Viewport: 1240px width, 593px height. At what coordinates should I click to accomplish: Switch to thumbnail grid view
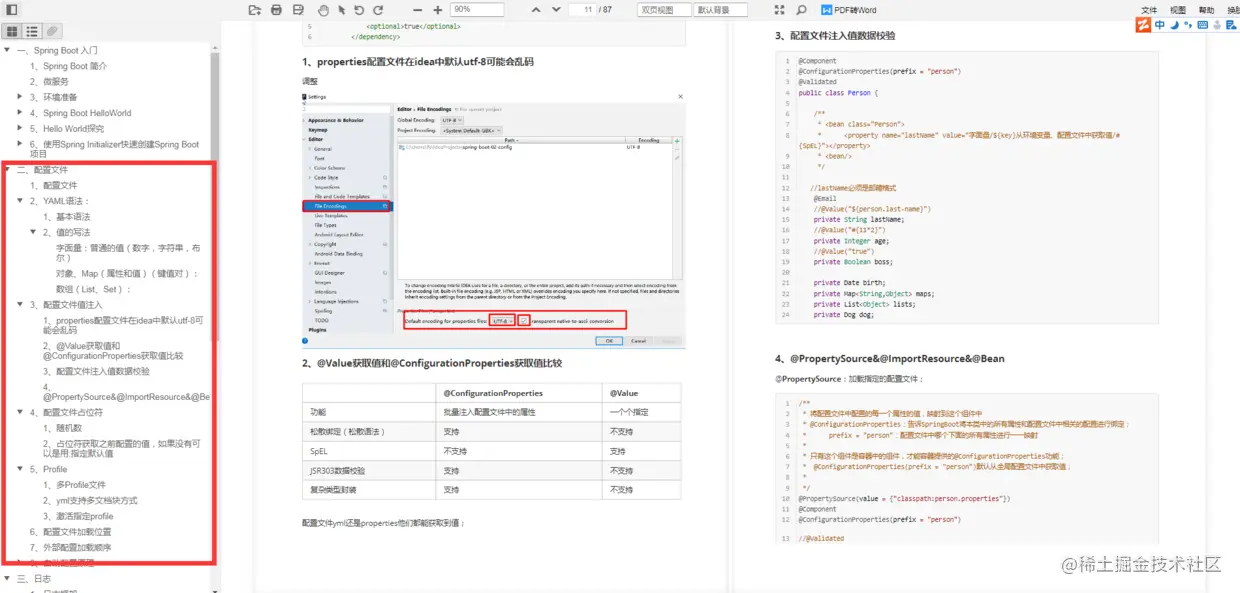12,32
